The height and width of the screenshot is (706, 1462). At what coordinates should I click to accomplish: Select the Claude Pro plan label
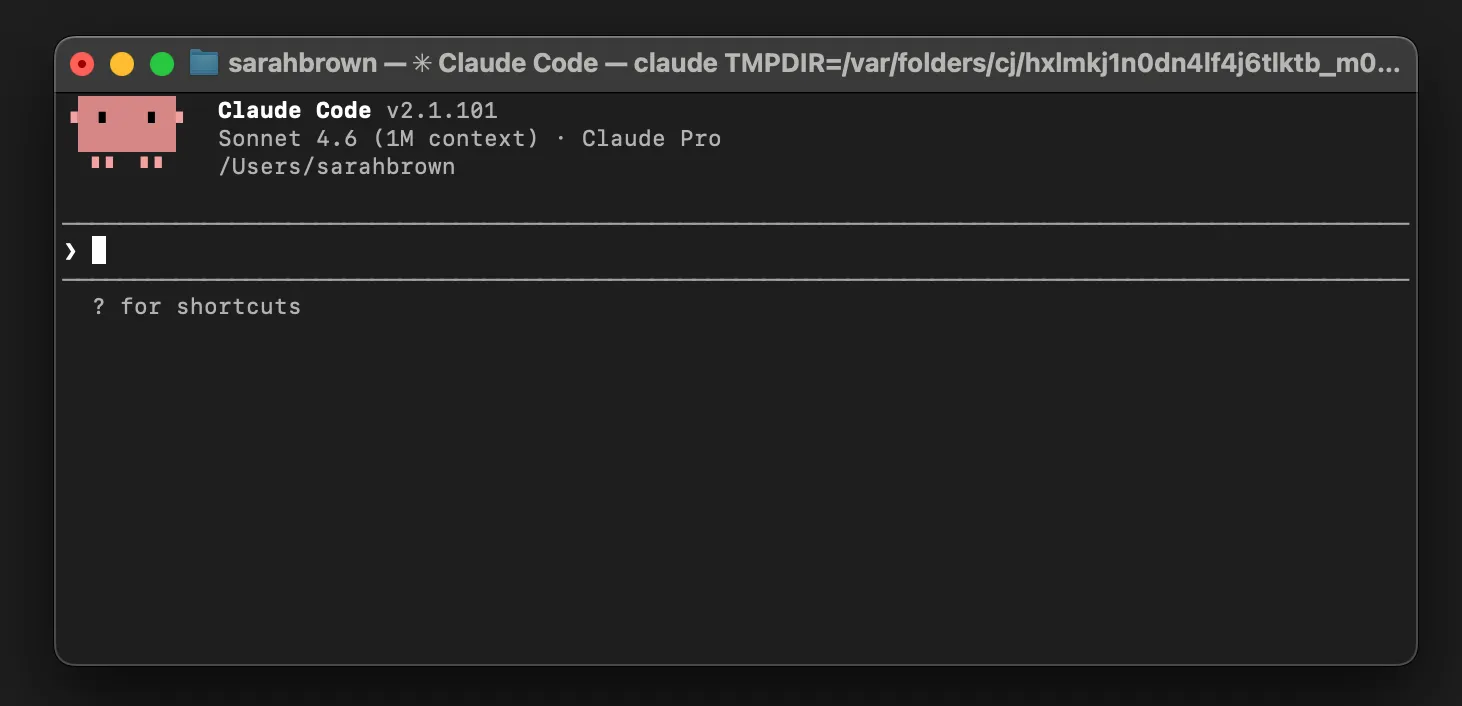click(651, 138)
